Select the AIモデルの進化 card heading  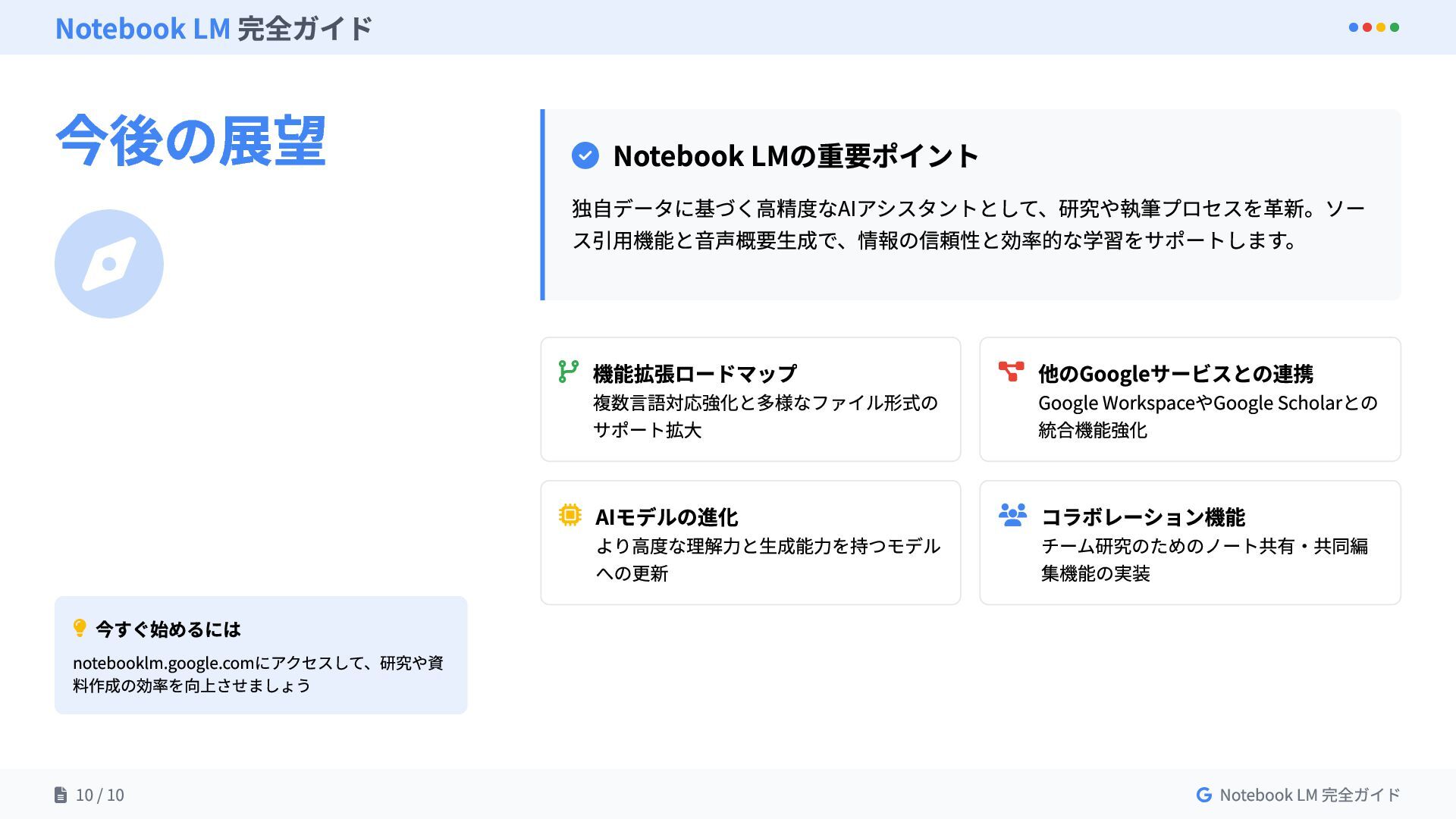point(667,517)
